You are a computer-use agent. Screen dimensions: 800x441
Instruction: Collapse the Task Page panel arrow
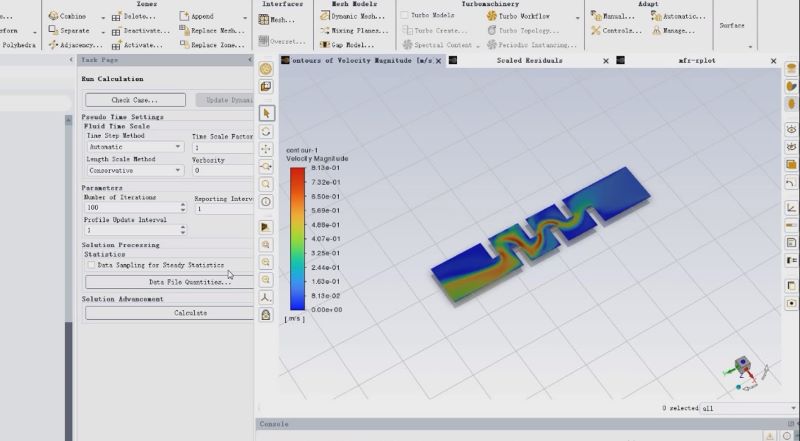coord(250,60)
